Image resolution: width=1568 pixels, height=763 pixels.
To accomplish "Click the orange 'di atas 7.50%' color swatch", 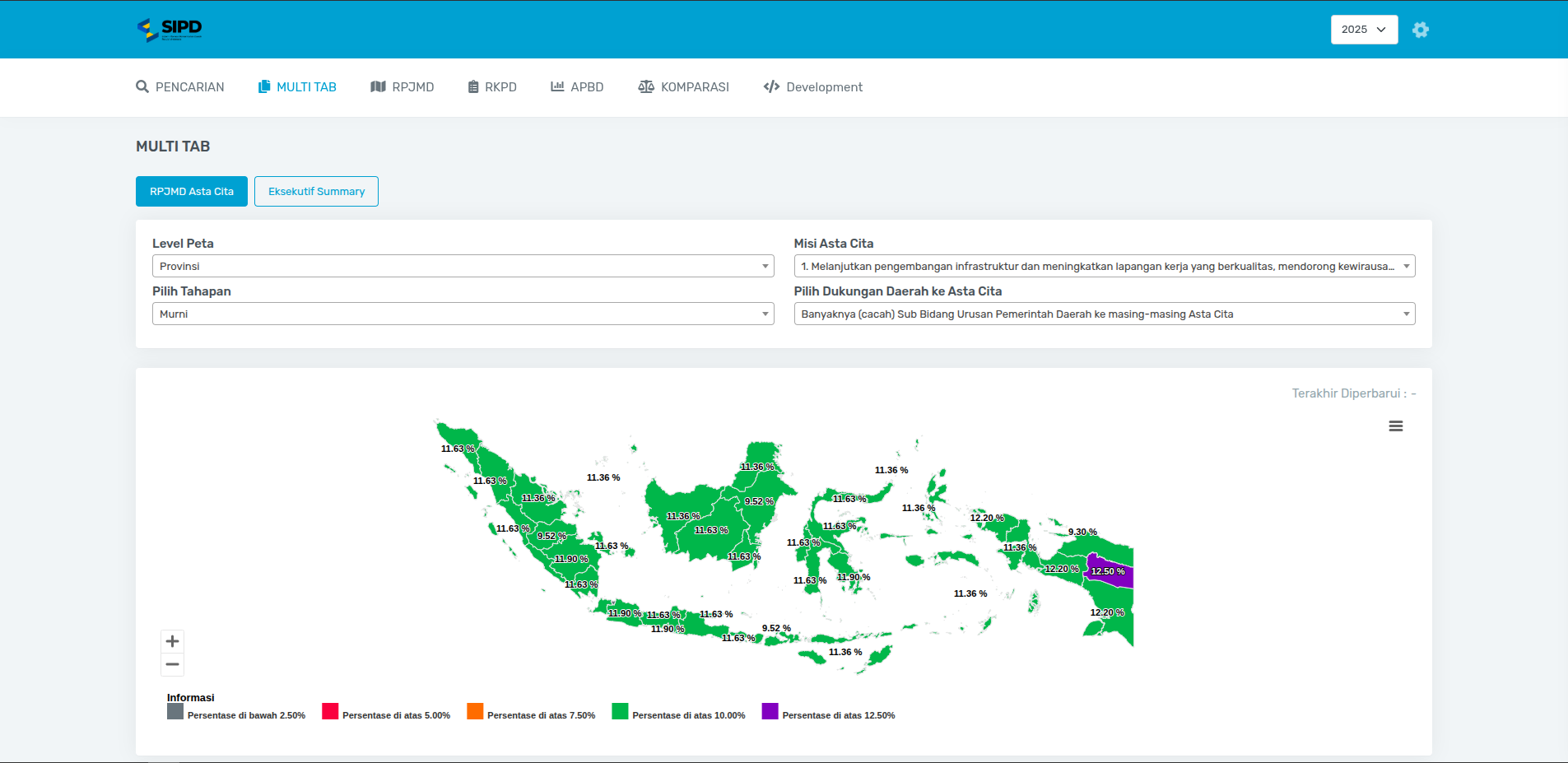I will pos(475,712).
